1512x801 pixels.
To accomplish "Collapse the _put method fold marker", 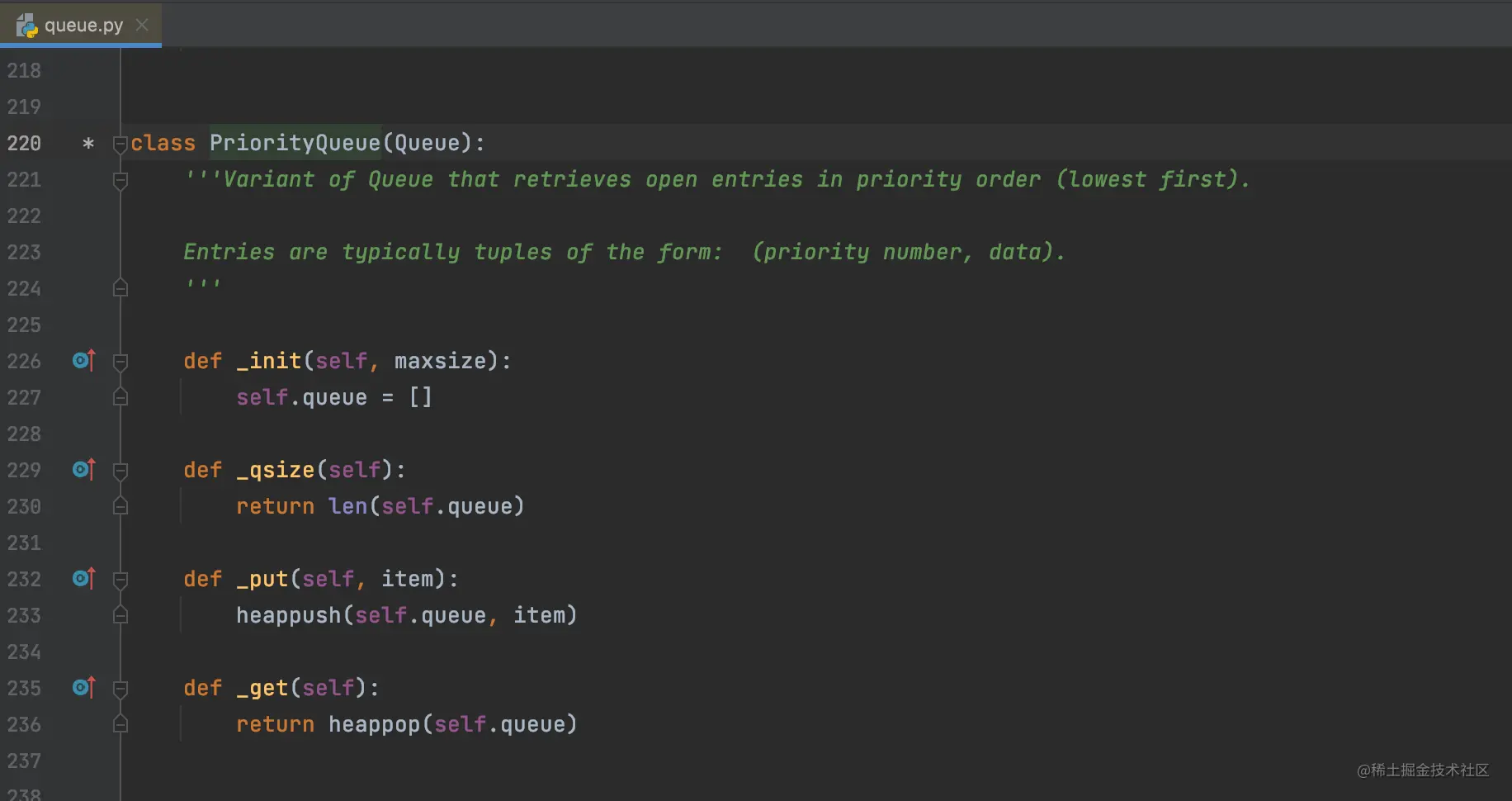I will pos(120,580).
